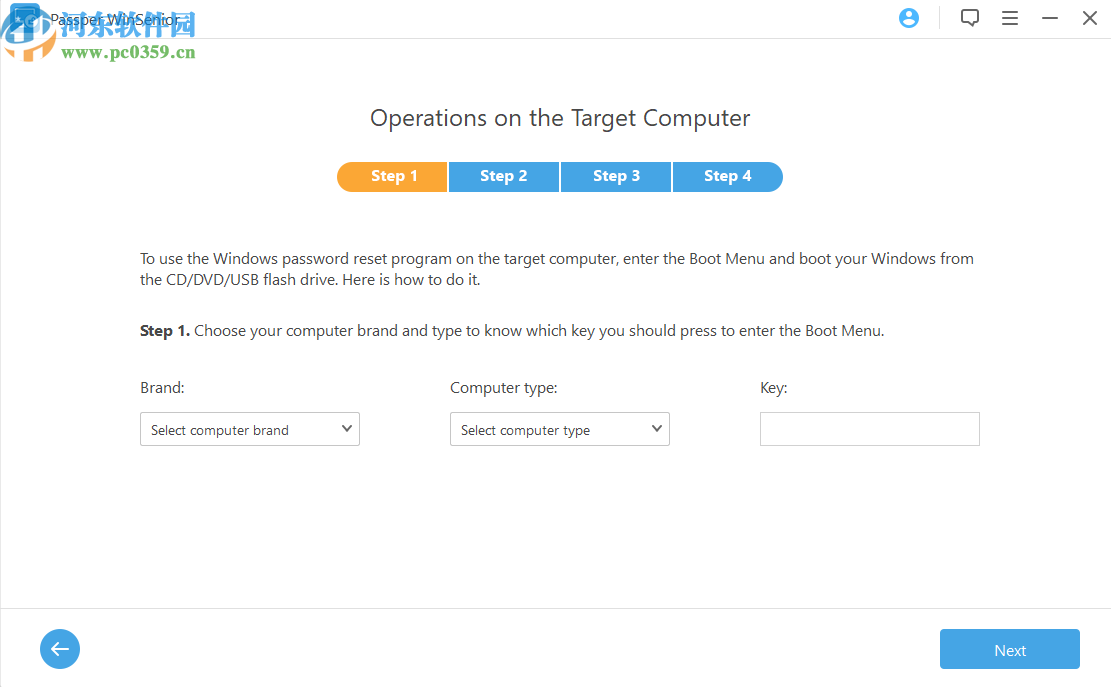Minimize the Passper WinSenior window
1111x687 pixels.
click(1050, 18)
